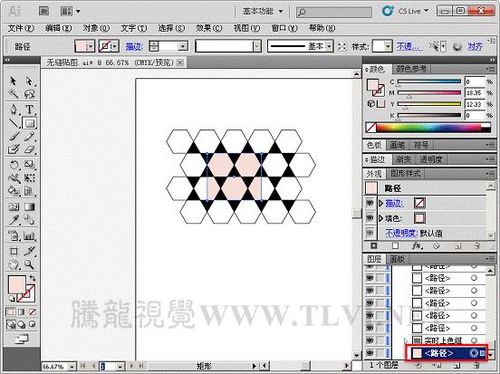Open the 基本功能 workspace dropdown
The width and height of the screenshot is (500, 374).
263,11
